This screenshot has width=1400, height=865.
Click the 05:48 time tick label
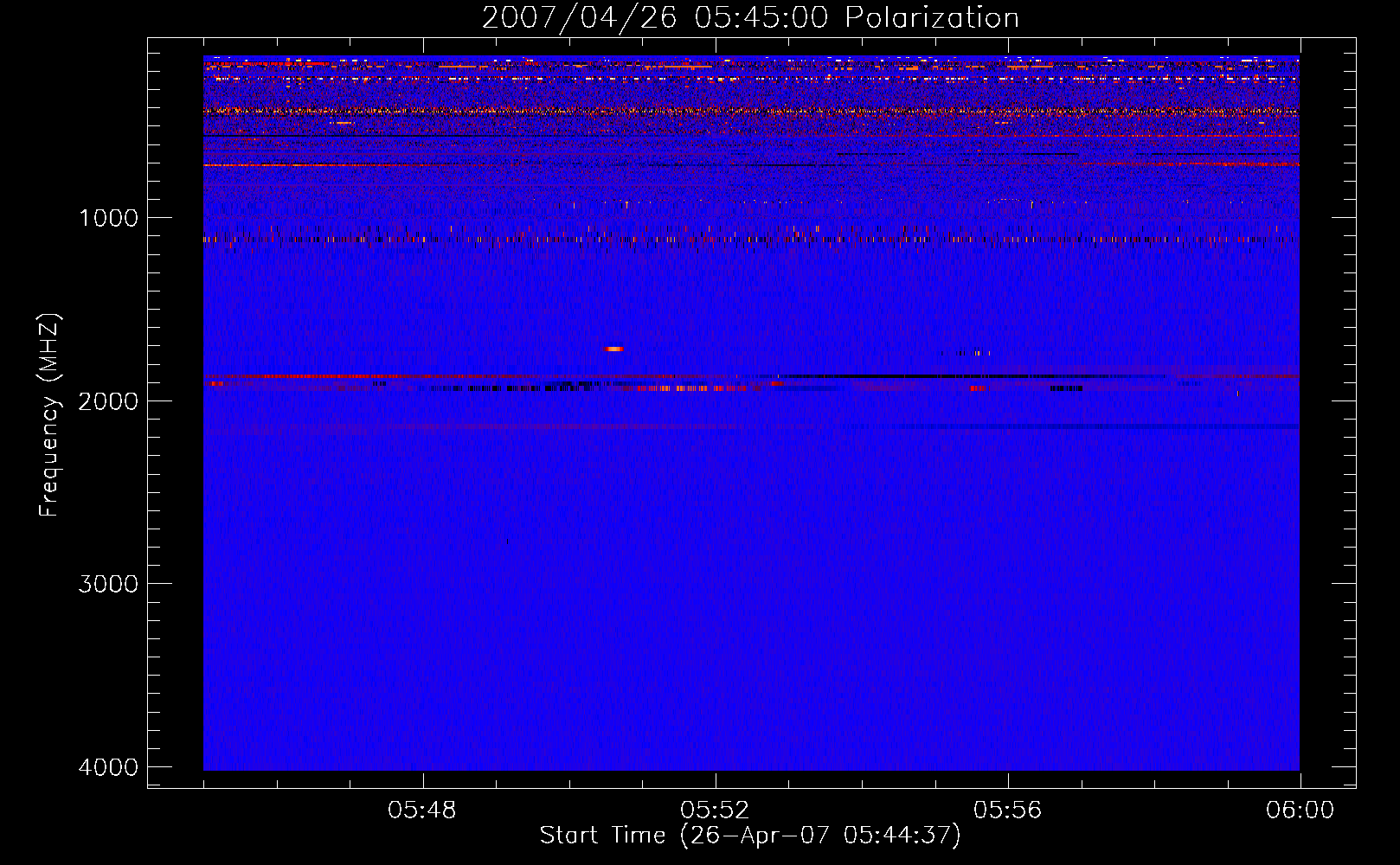422,811
